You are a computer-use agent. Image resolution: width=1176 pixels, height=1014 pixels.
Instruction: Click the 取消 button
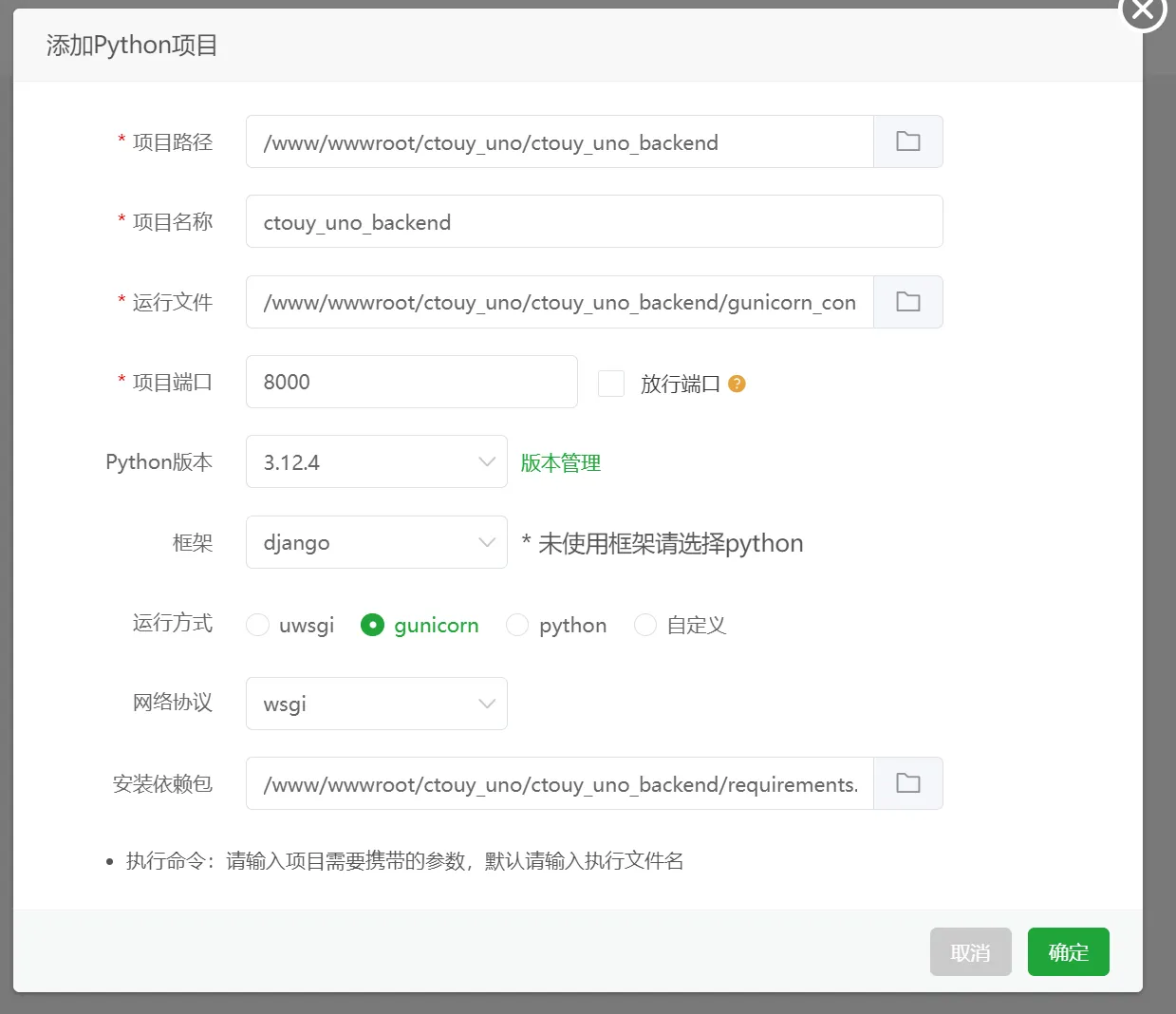coord(970,951)
